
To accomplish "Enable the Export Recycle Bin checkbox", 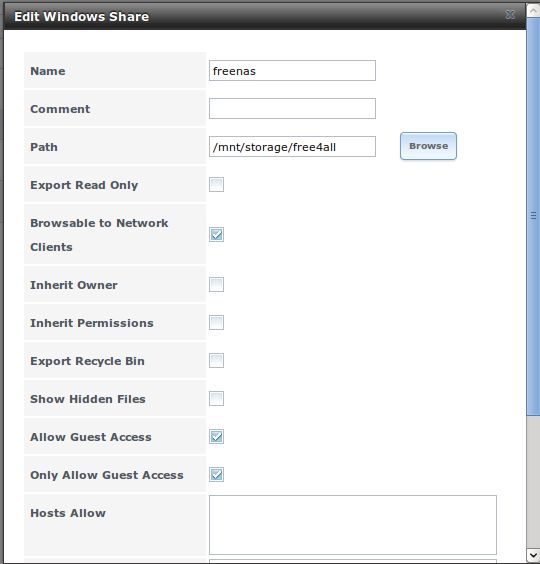I will 216,360.
